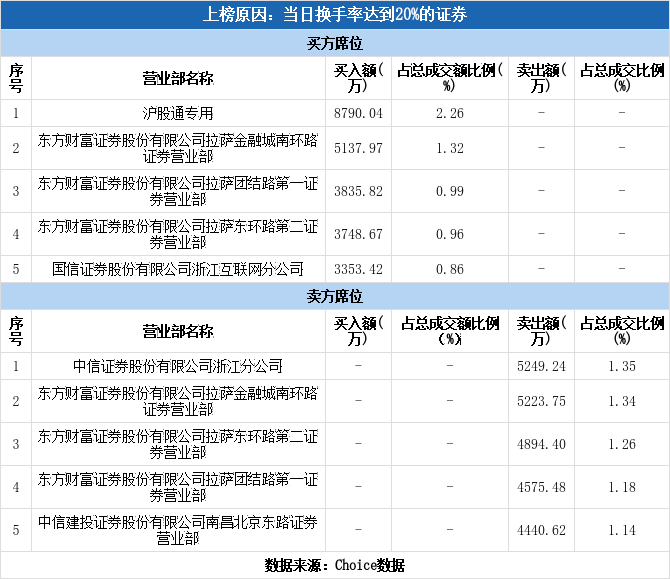Click the buy amount 3835.82

[x=358, y=191]
